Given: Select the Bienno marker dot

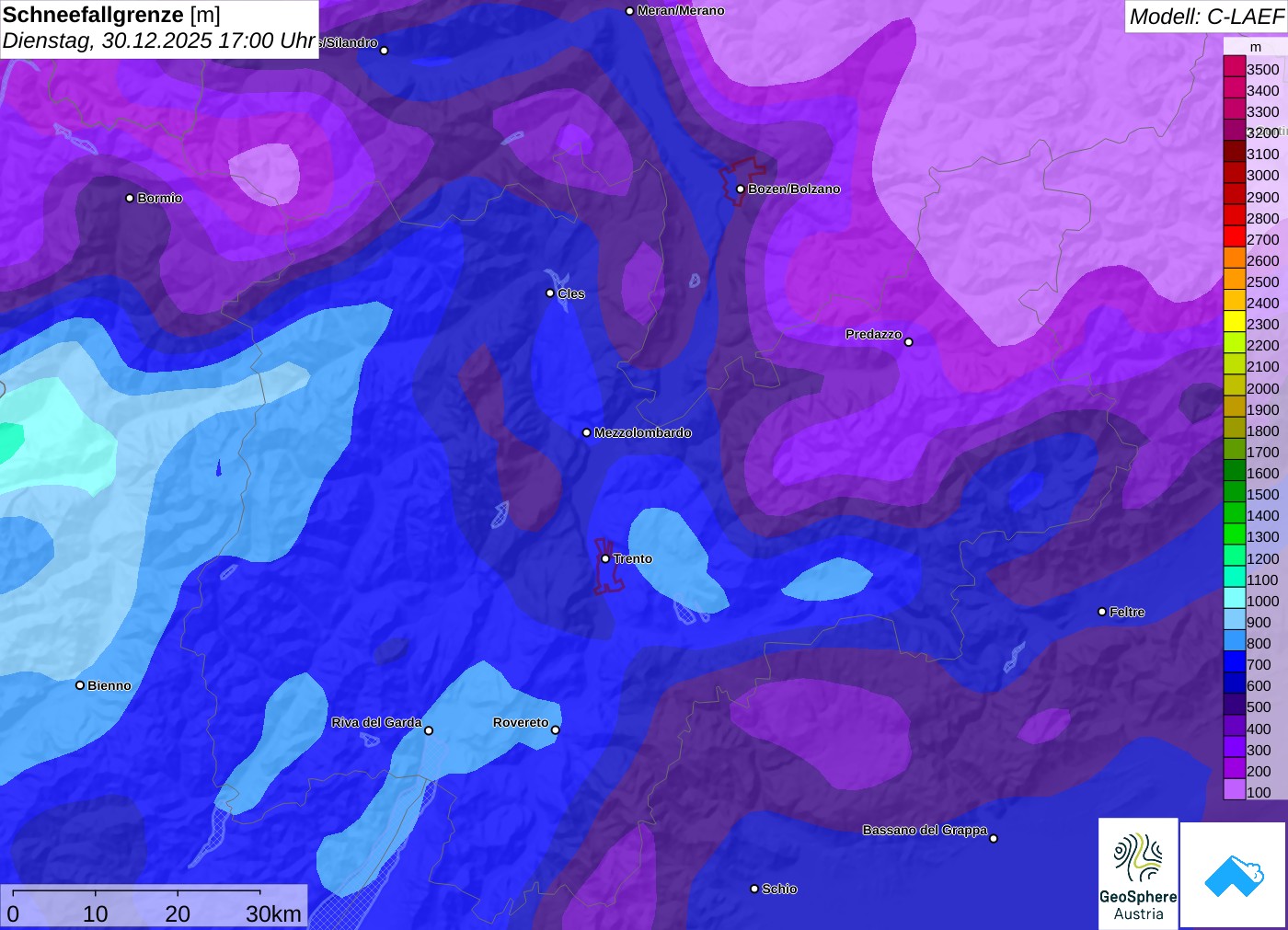Looking at the screenshot, I should [80, 685].
